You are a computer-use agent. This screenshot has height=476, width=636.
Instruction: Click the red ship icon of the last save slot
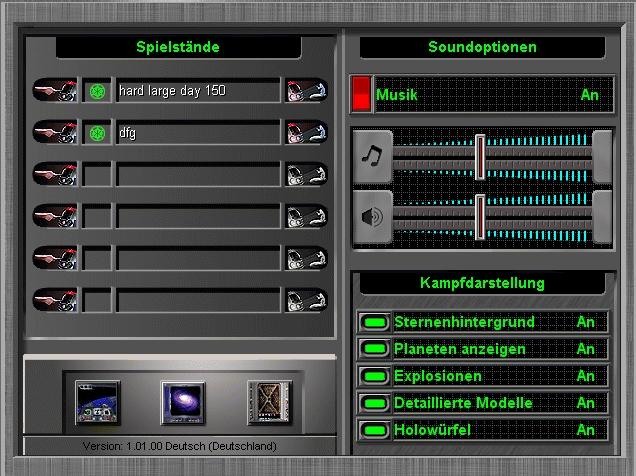tap(55, 300)
